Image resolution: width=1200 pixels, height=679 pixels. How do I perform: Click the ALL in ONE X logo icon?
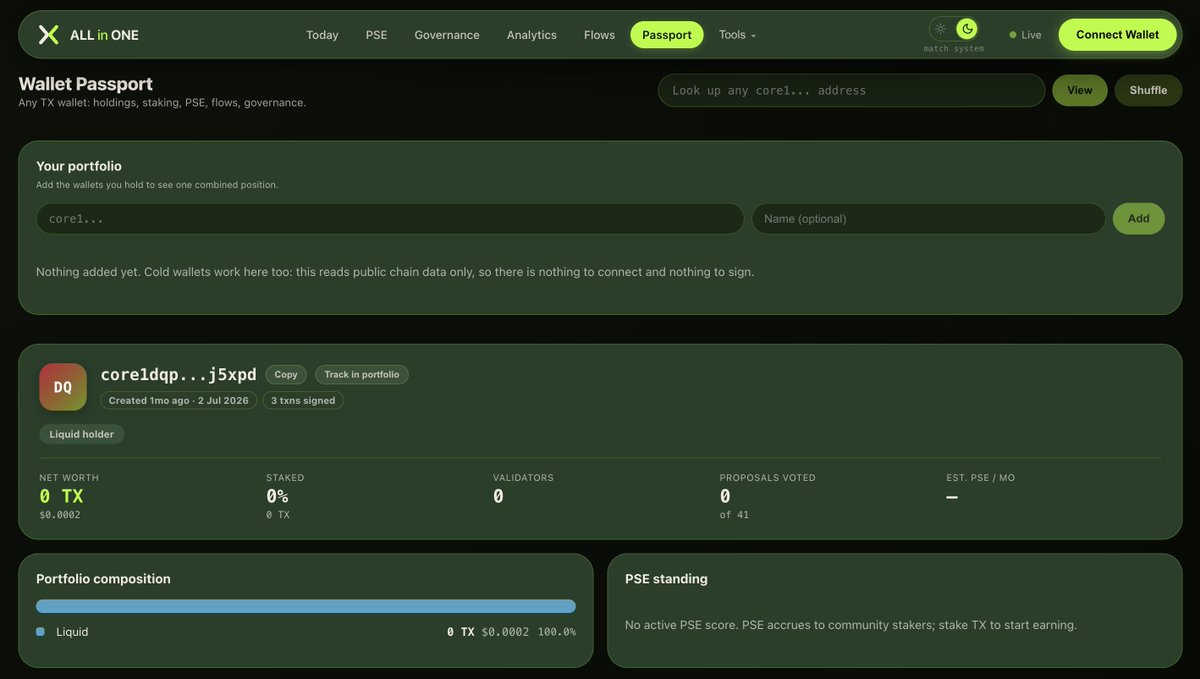tap(48, 35)
